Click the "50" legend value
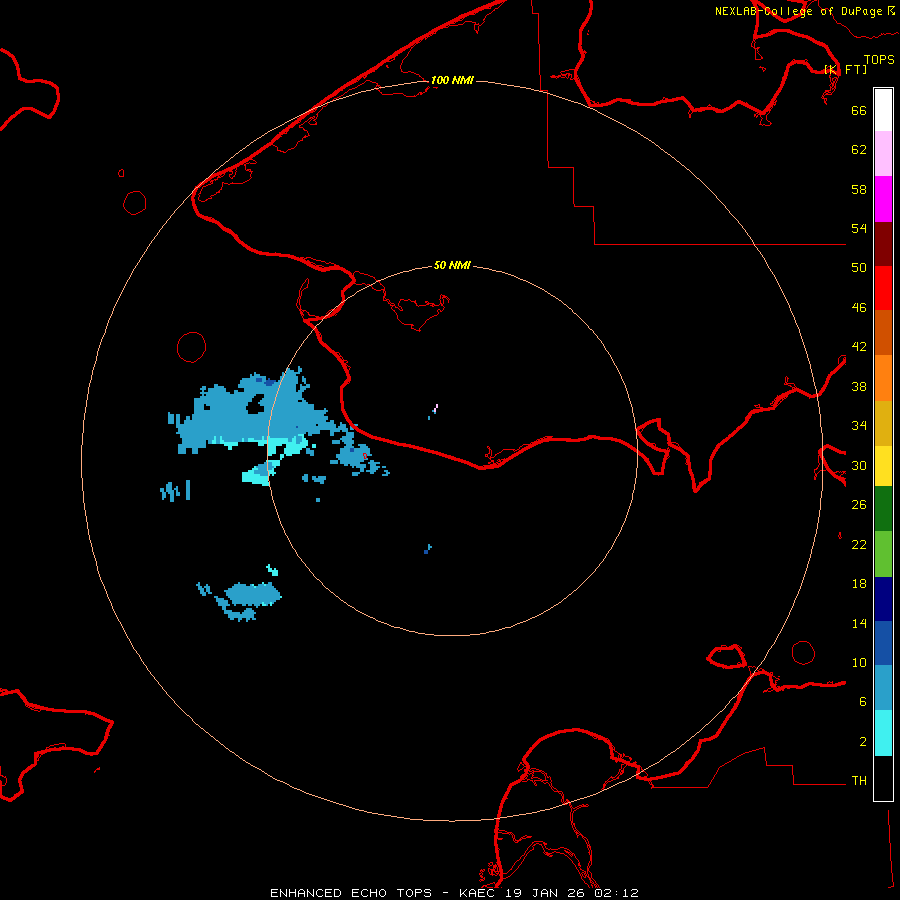The height and width of the screenshot is (900, 900). (x=859, y=267)
